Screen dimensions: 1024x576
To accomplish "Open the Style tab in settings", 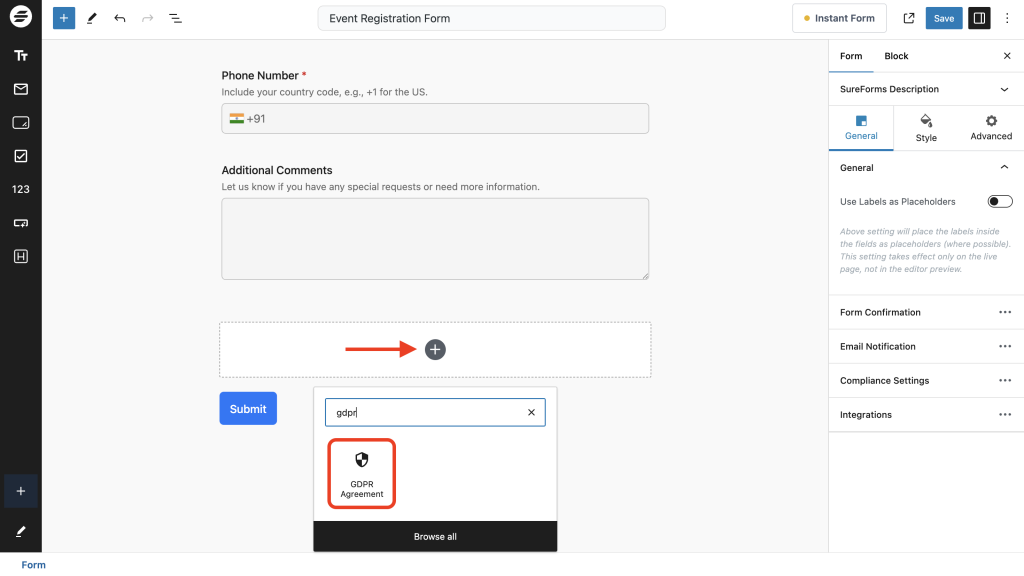I will pos(925,128).
